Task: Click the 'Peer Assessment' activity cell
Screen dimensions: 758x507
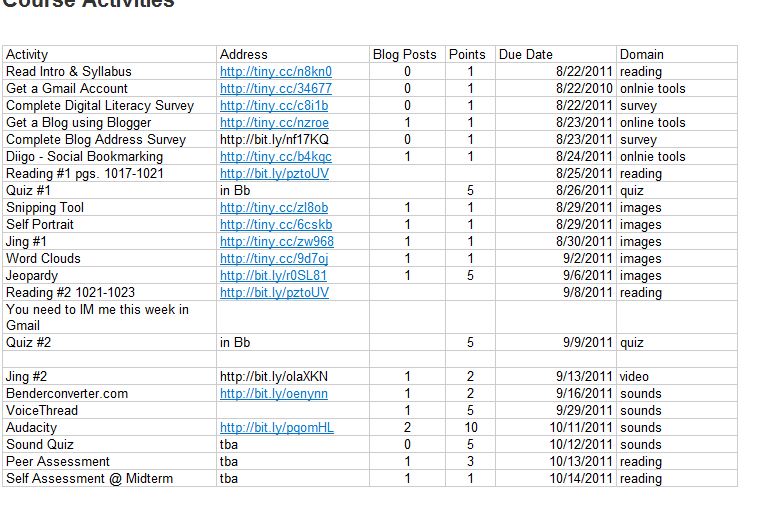Action: (x=109, y=461)
